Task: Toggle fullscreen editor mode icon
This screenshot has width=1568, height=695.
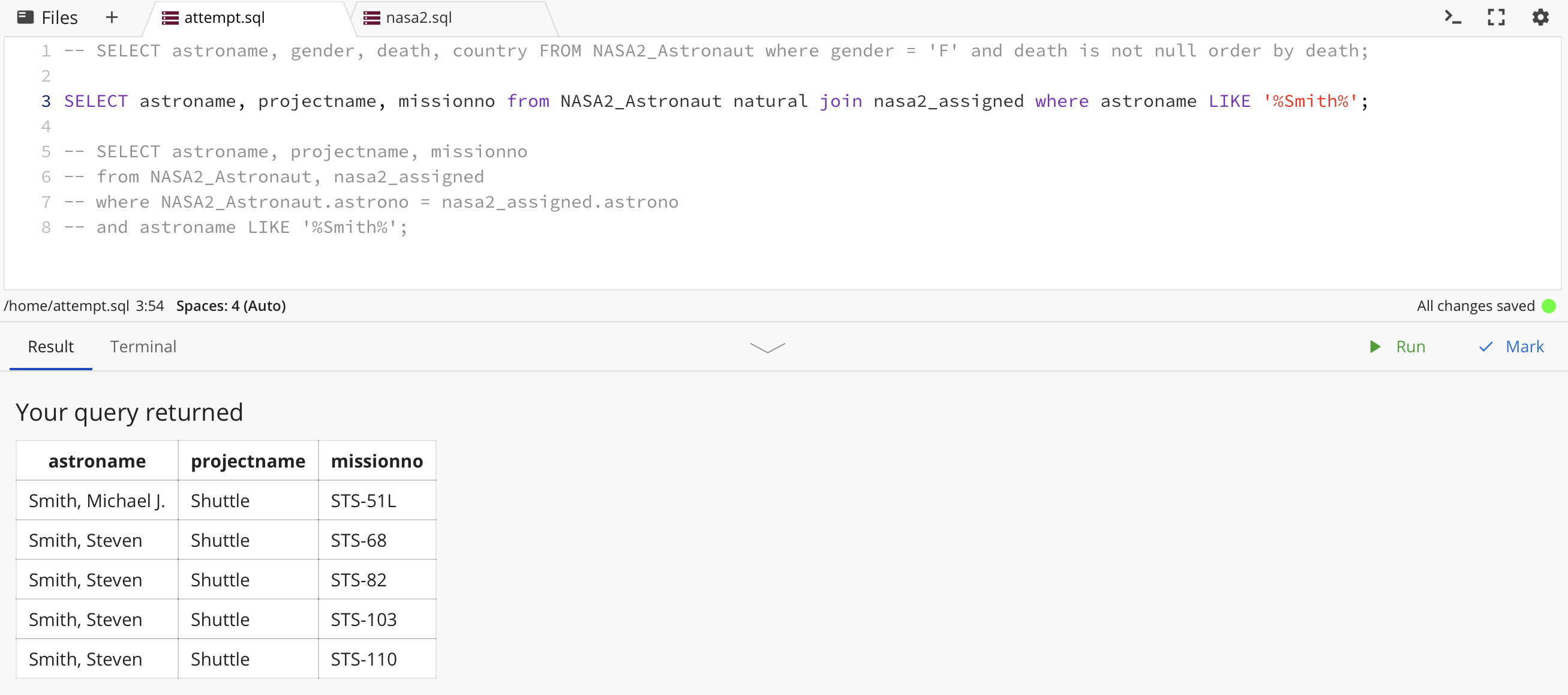Action: click(1495, 17)
